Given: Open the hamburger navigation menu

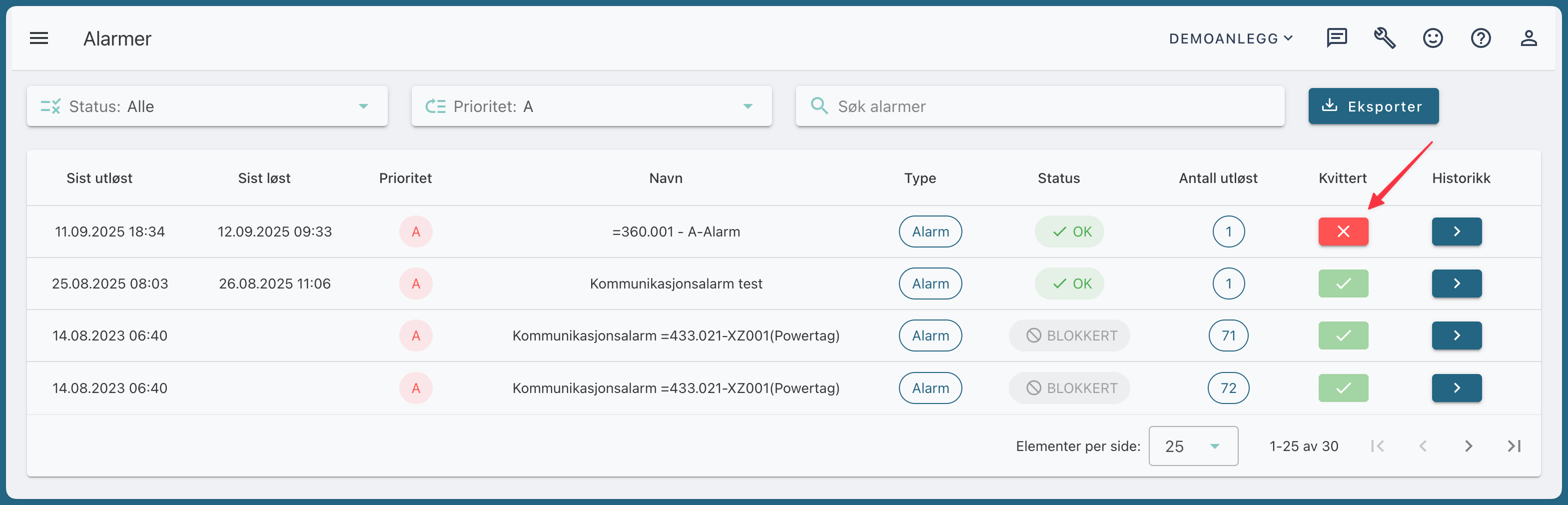Looking at the screenshot, I should pyautogui.click(x=39, y=38).
